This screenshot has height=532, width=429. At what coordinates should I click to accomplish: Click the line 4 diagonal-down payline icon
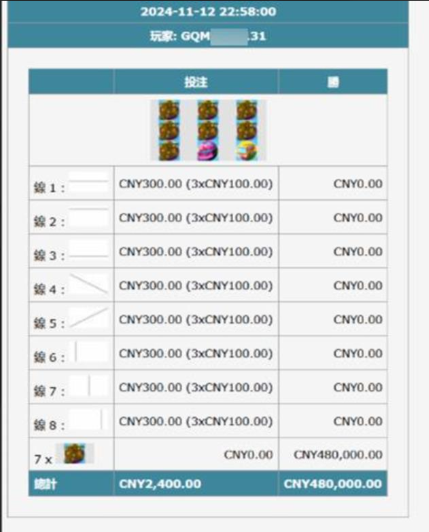(x=89, y=284)
